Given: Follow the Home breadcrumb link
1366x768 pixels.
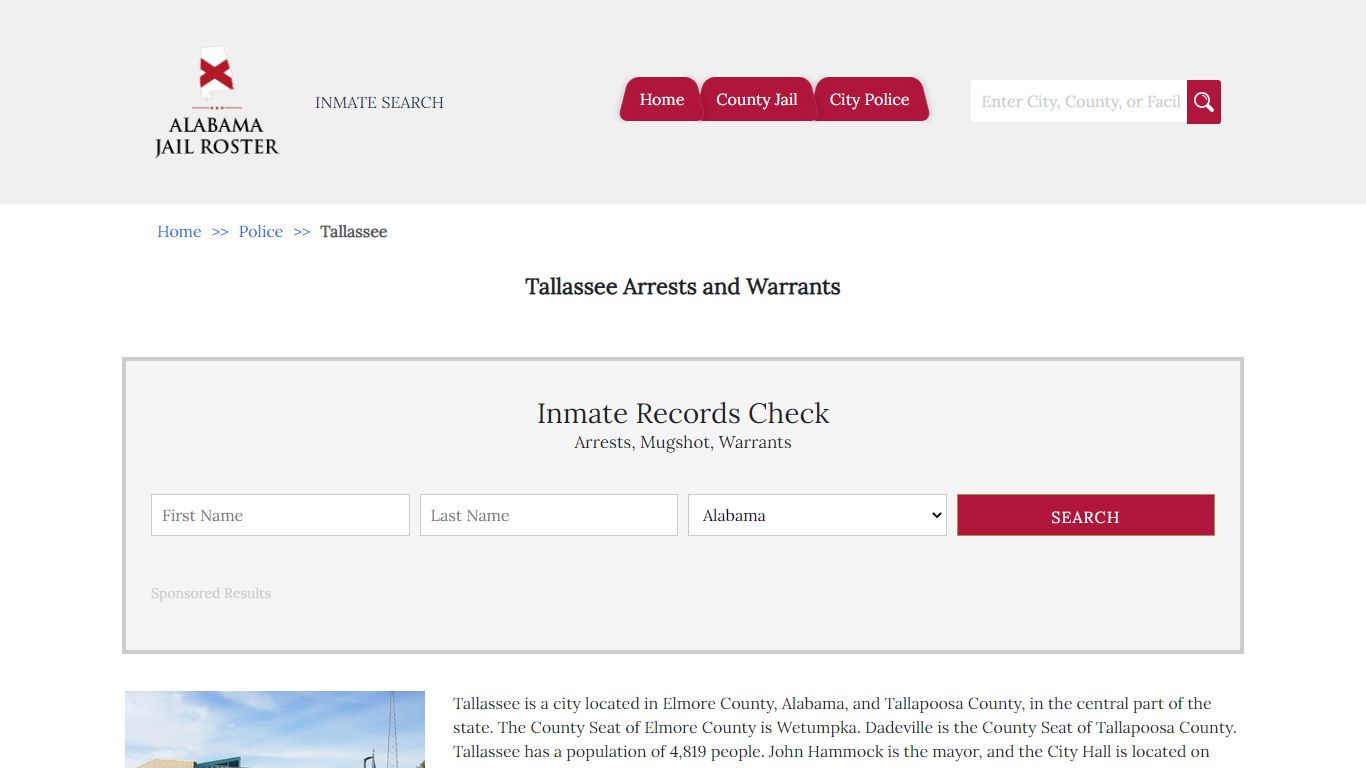Looking at the screenshot, I should (x=179, y=231).
